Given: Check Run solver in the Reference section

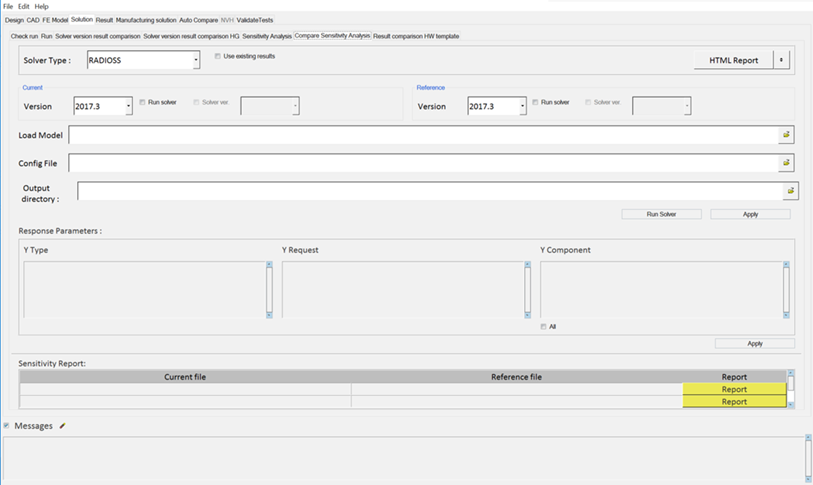Looking at the screenshot, I should pyautogui.click(x=536, y=102).
